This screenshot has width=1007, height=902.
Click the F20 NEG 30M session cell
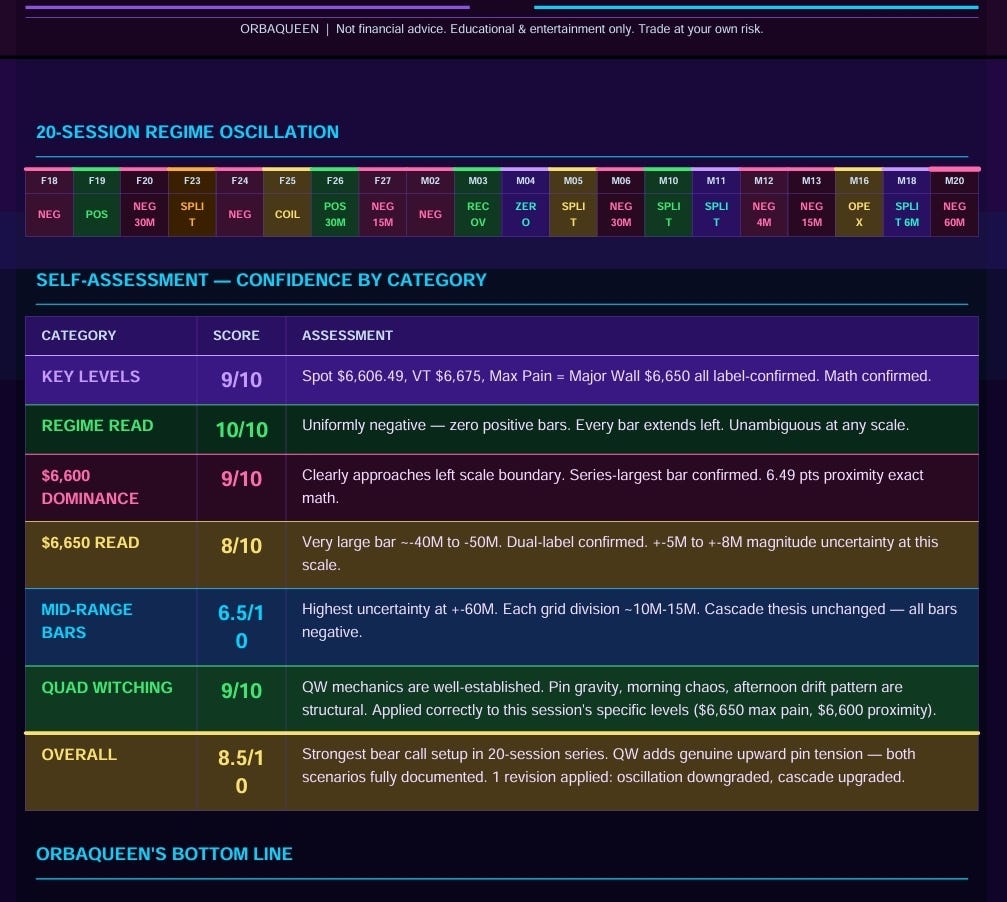point(144,202)
